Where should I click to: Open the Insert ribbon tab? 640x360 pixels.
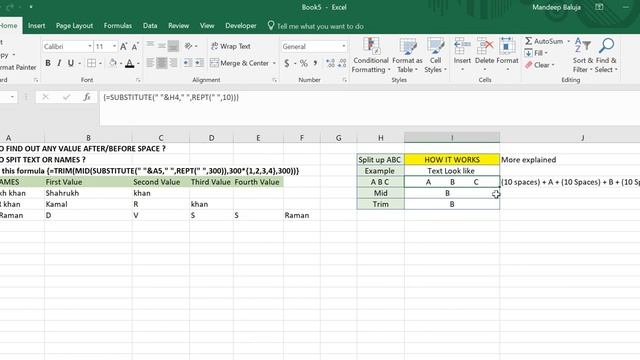[x=36, y=26]
